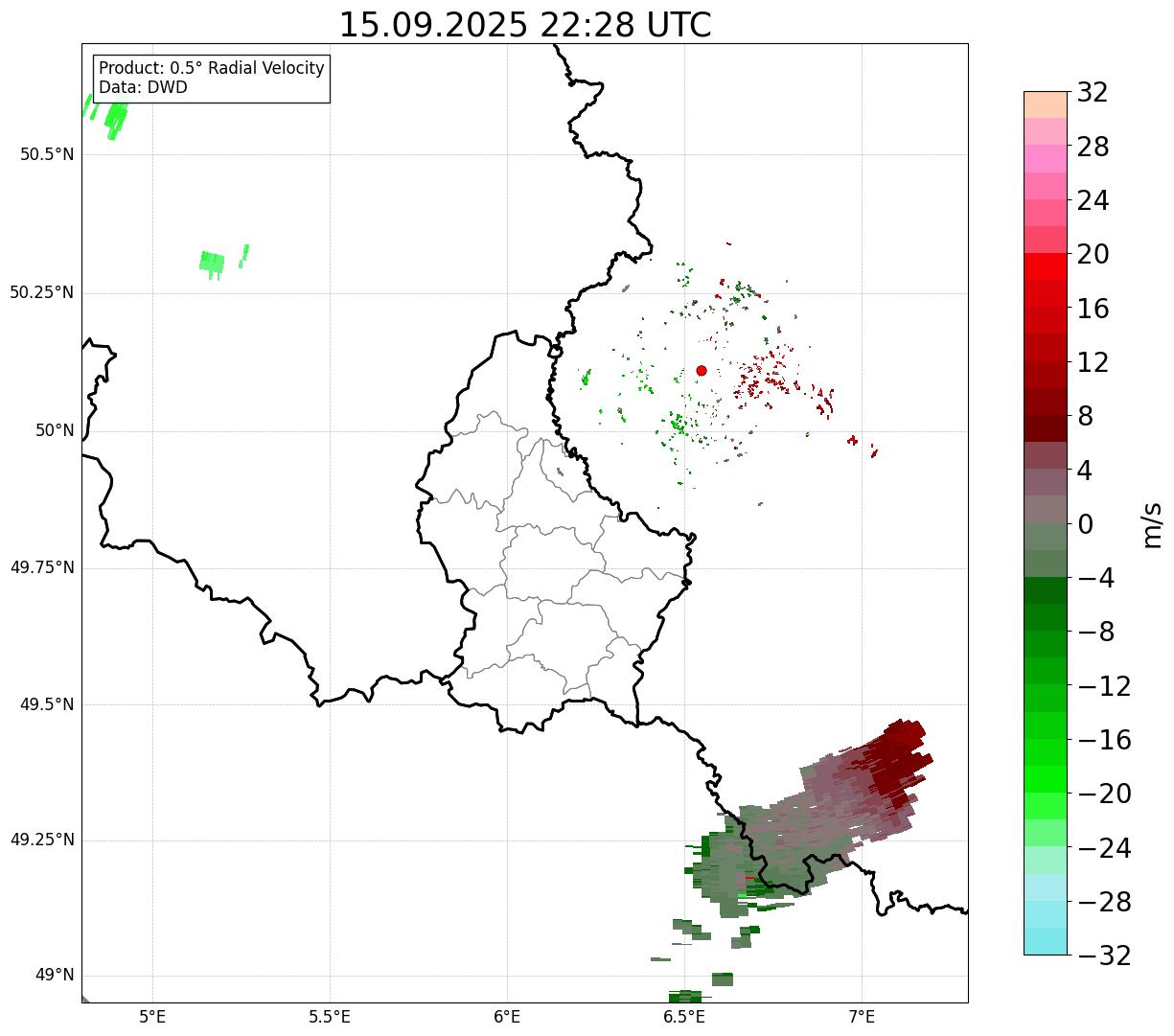Click the 50.25°N latitude label

(x=42, y=292)
